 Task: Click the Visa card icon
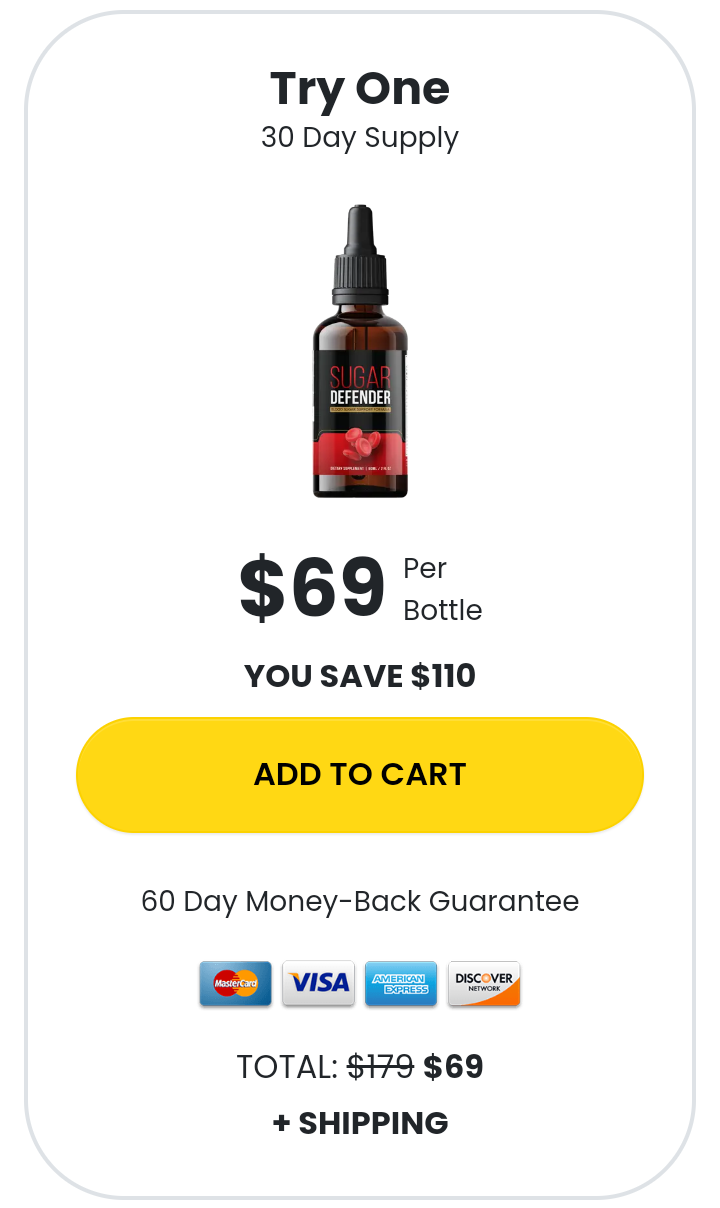pyautogui.click(x=318, y=984)
